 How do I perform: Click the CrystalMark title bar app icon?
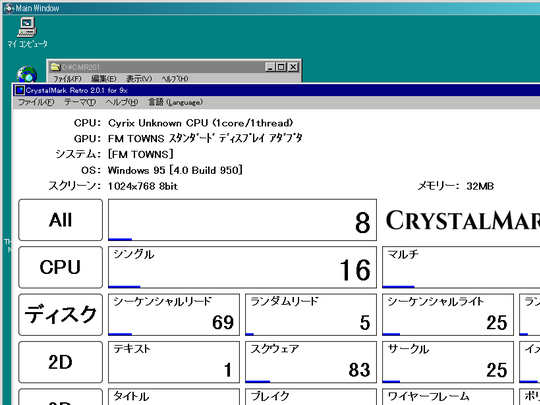point(20,90)
